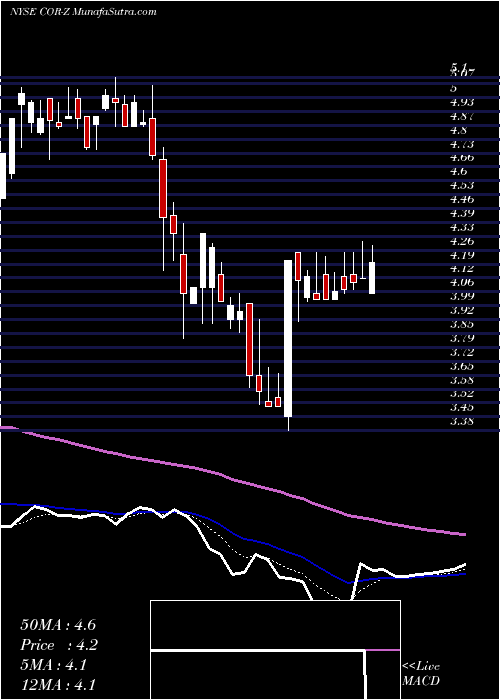Image resolution: width=500 pixels, height=700 pixels.
Task: Click the 4.06 axis value
Action: [x=462, y=282]
